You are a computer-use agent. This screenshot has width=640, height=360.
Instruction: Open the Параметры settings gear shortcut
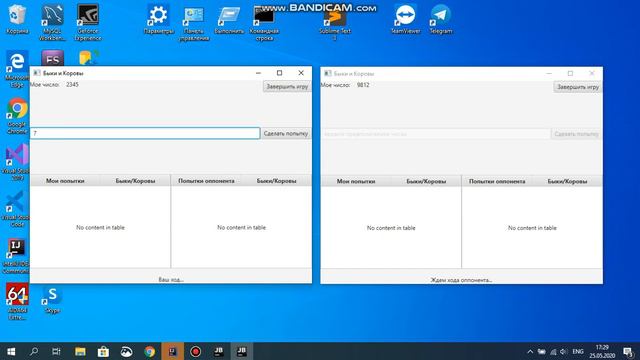point(158,18)
